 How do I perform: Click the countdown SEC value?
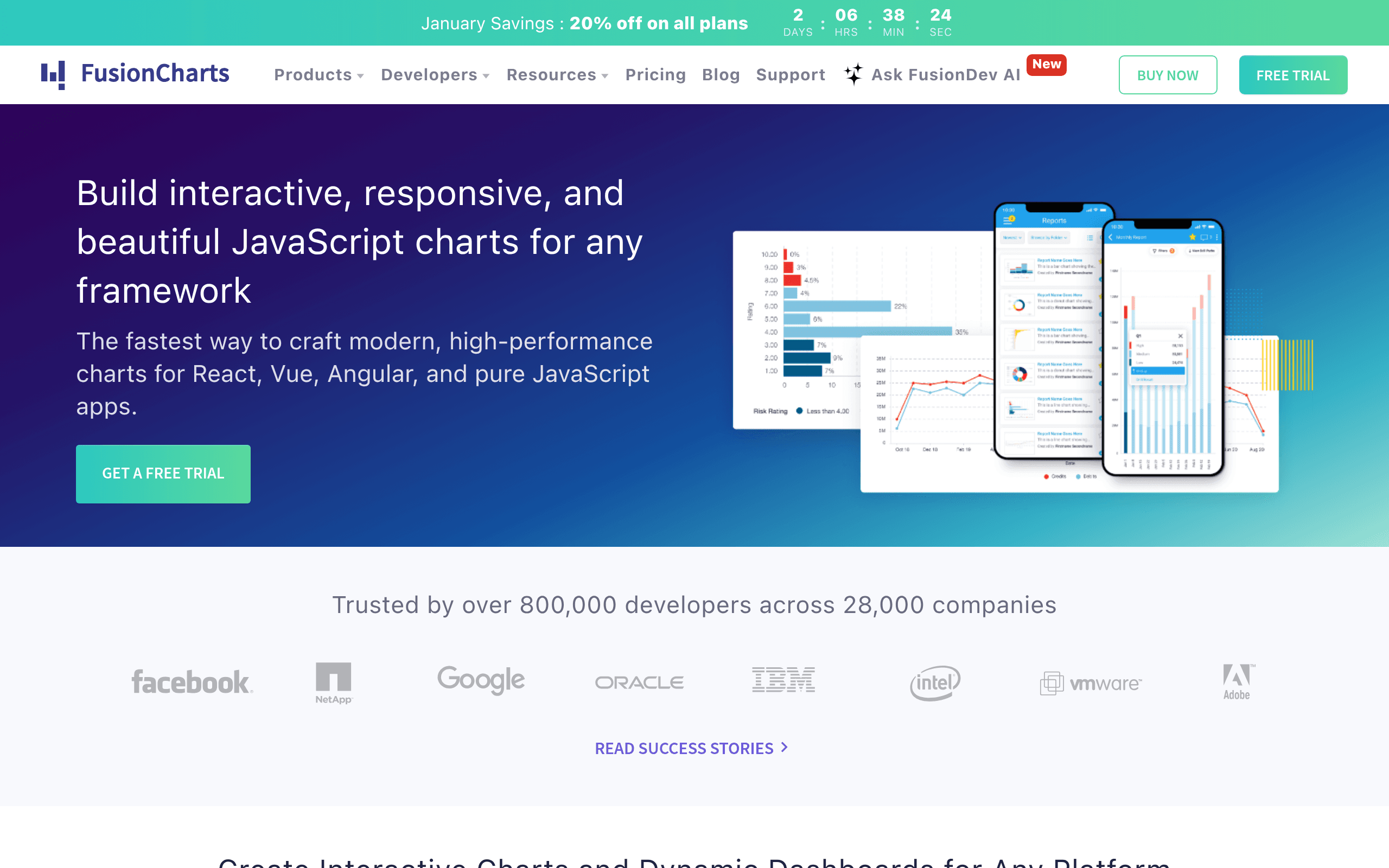pyautogui.click(x=941, y=15)
